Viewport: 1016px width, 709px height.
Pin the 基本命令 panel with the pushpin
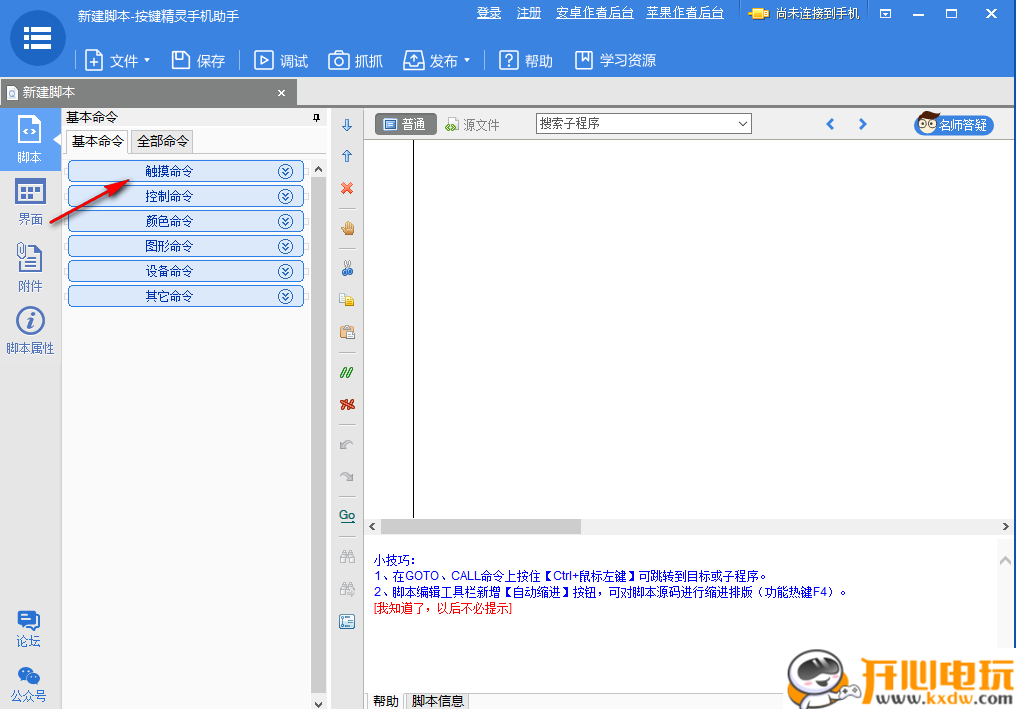click(x=316, y=118)
